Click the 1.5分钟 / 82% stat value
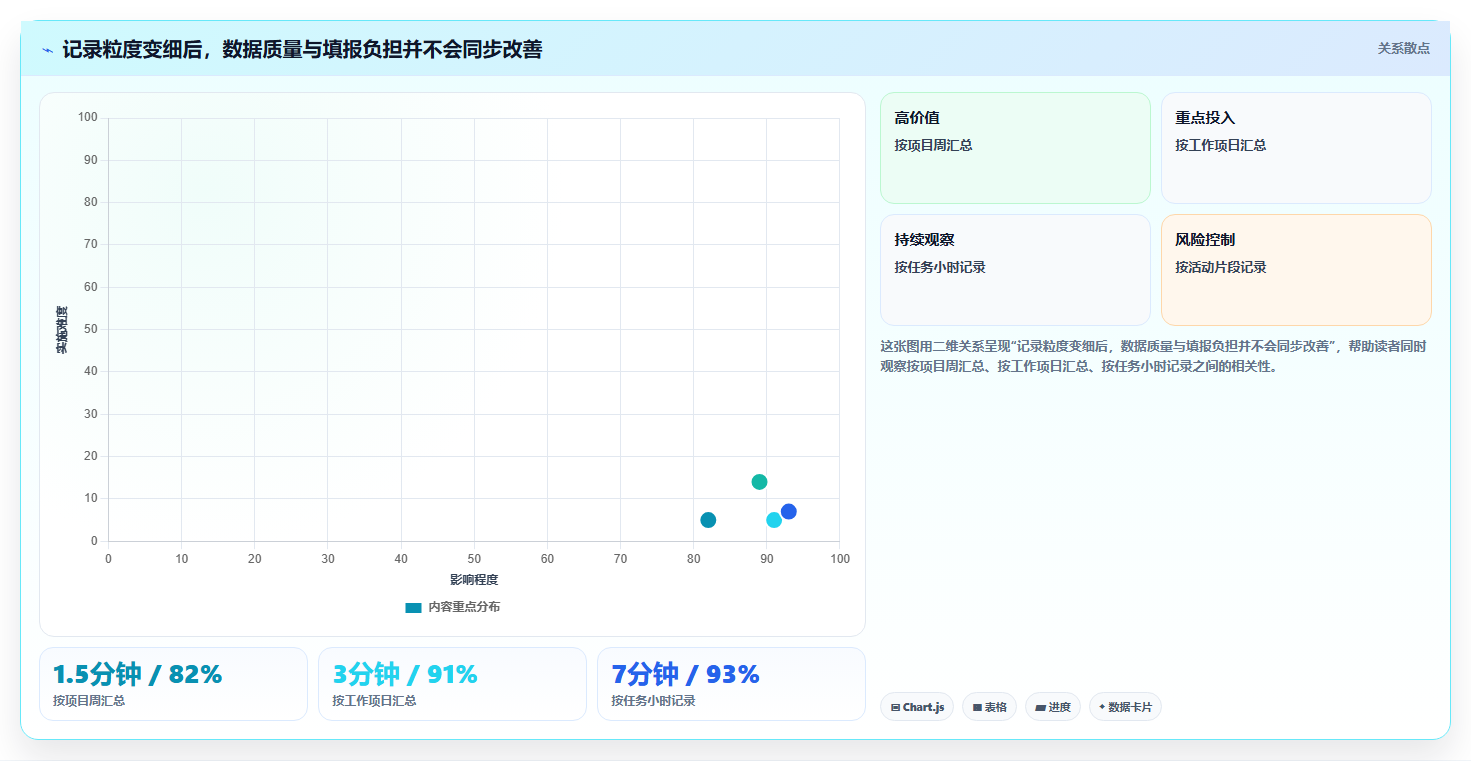Screen dimensions: 1471x761 137,675
